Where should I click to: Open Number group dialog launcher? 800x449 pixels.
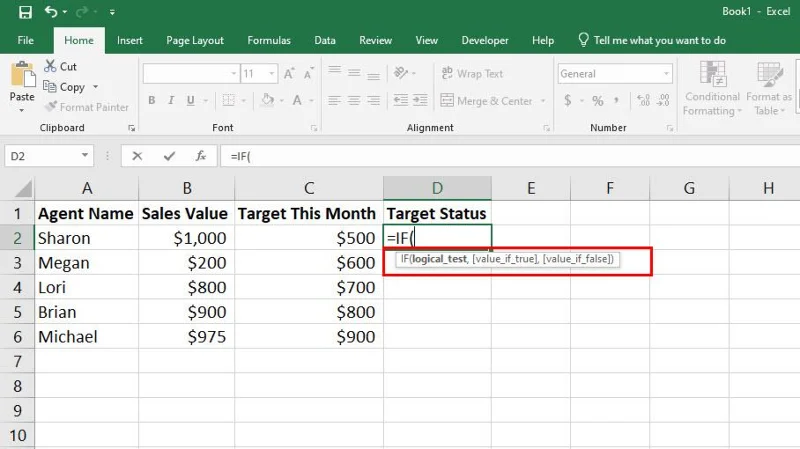[670, 128]
